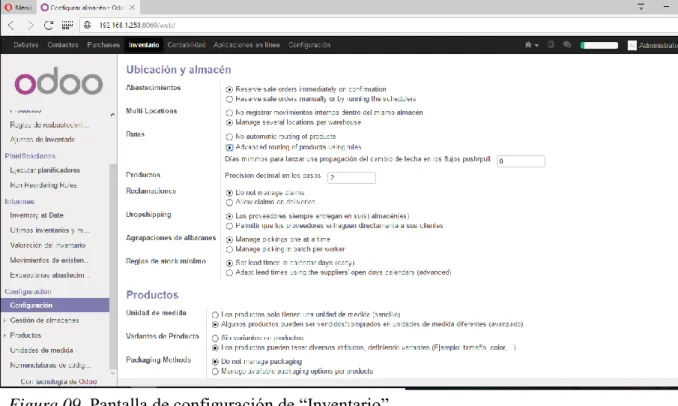678x406 pixels.
Task: Select the highlighted Configuración sidebar item
Action: point(55,305)
